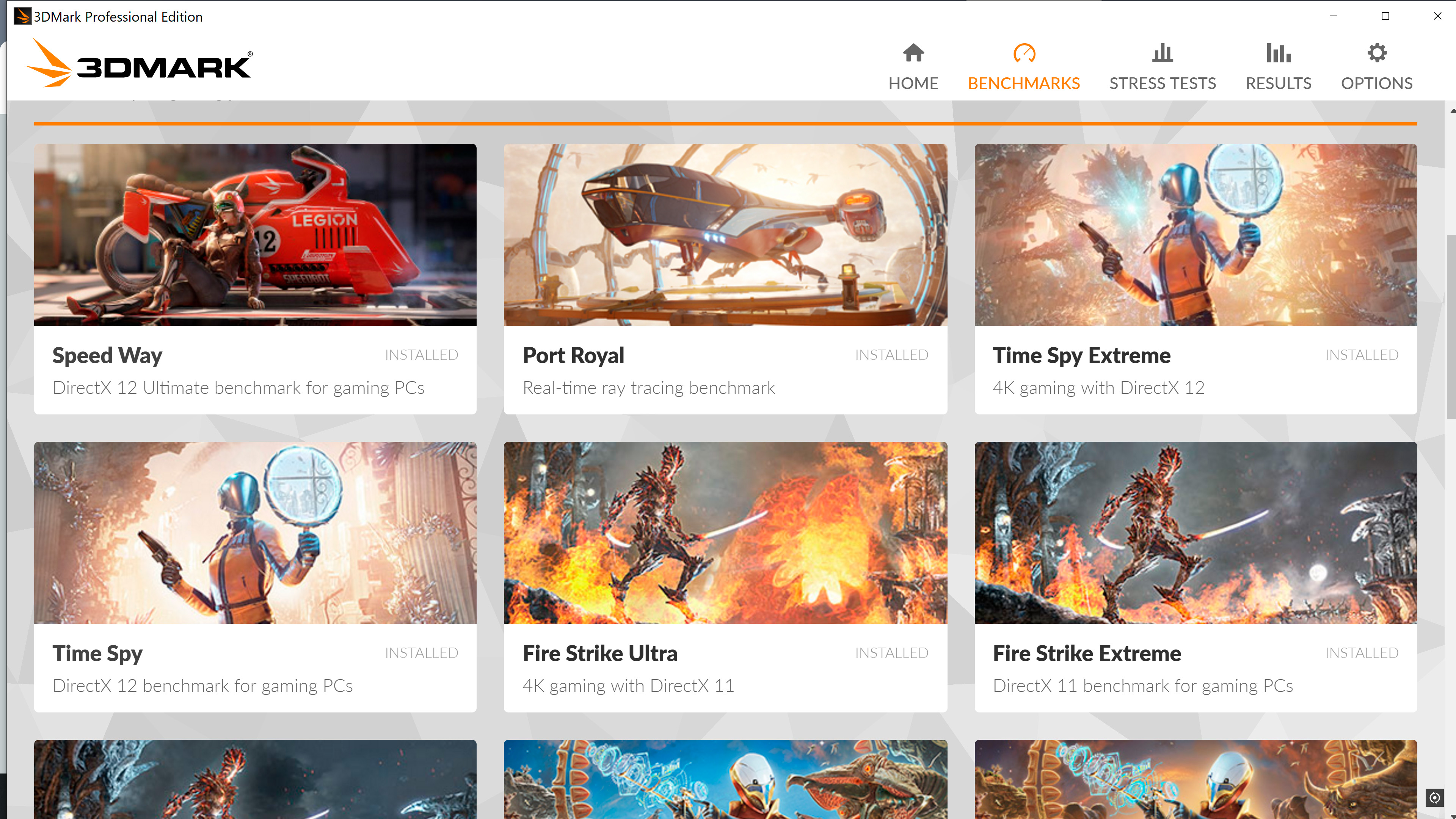The image size is (1456, 819).
Task: Open the bottom-middle blue sky benchmark thumbnail
Action: click(x=725, y=780)
